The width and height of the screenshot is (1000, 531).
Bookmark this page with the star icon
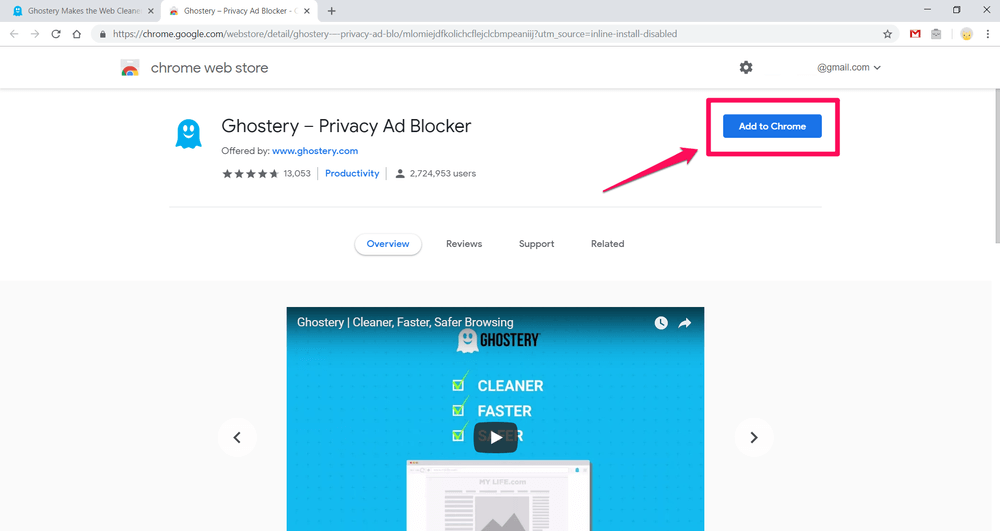point(887,34)
